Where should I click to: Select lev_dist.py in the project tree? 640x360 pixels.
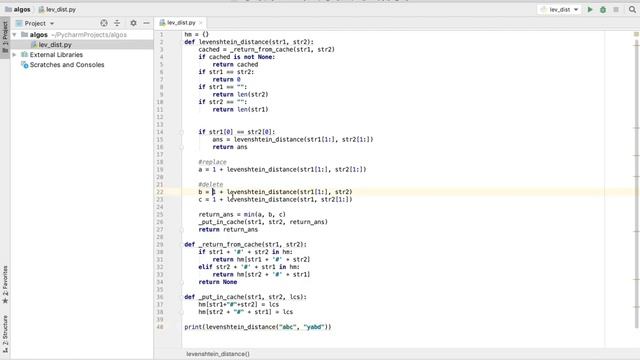click(55, 44)
